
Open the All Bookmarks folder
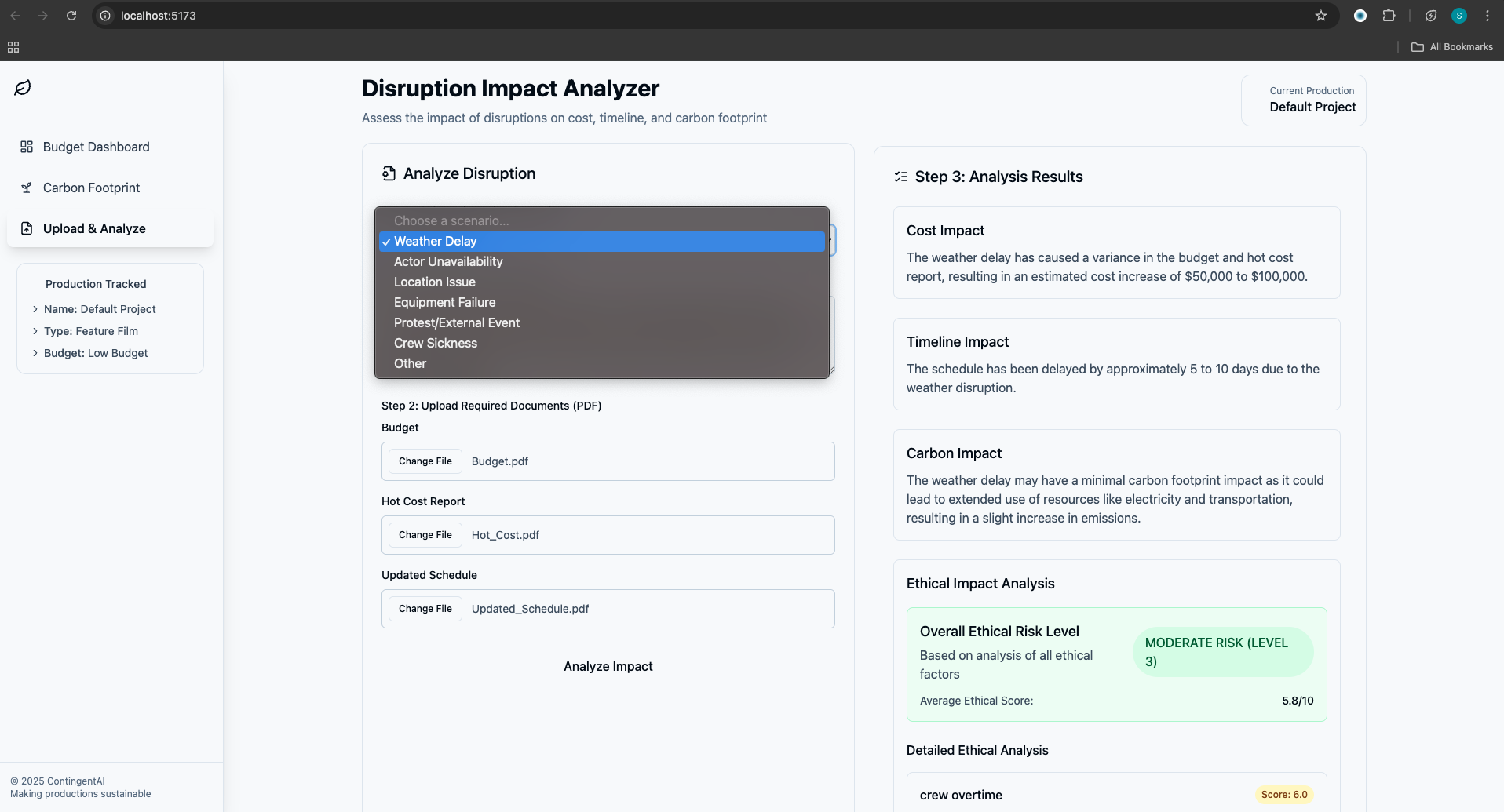[x=1452, y=47]
